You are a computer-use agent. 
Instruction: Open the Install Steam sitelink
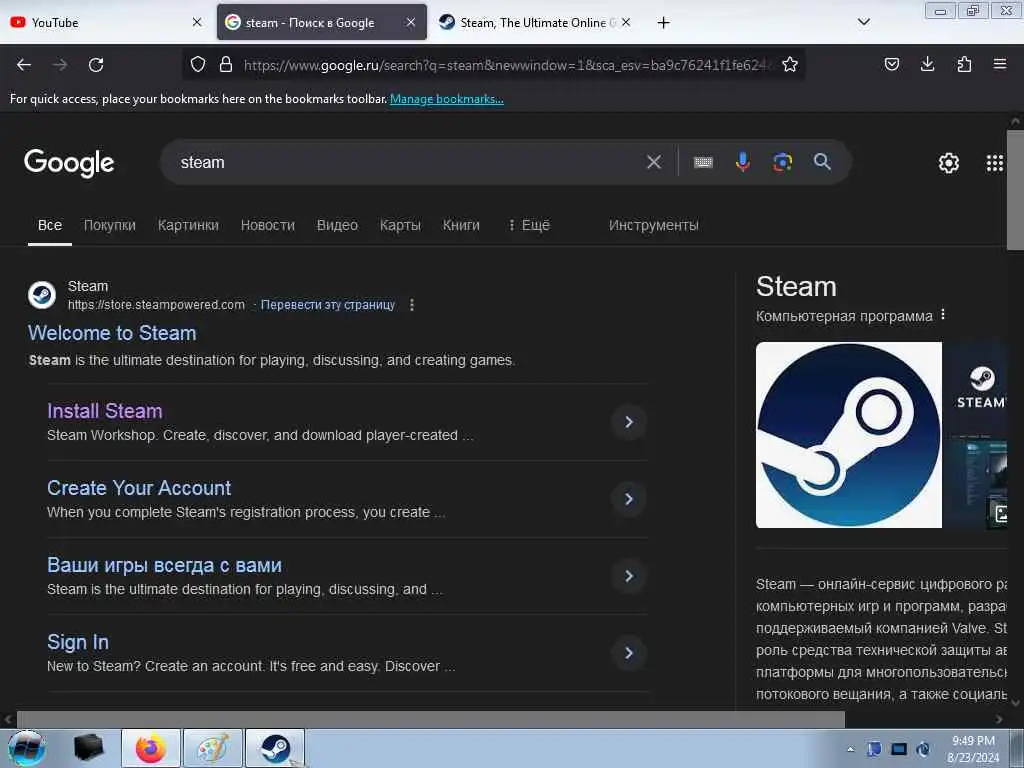click(x=104, y=411)
